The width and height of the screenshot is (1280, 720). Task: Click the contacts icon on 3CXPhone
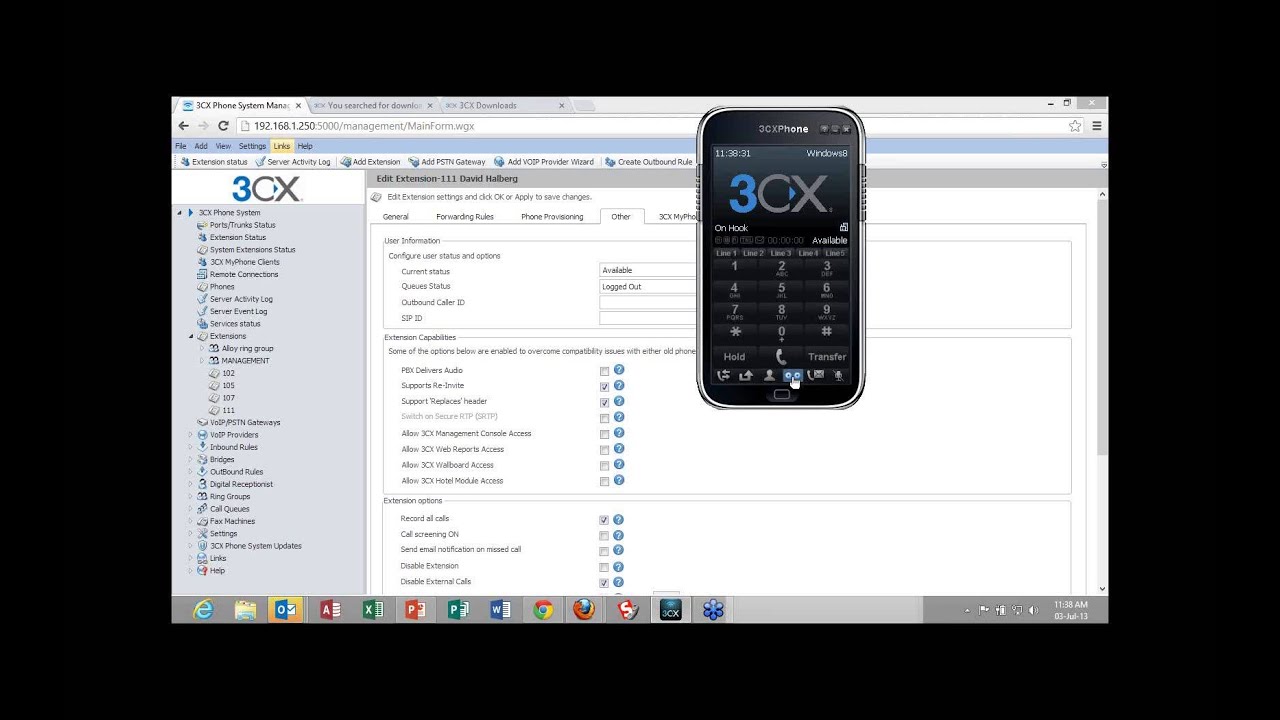769,376
